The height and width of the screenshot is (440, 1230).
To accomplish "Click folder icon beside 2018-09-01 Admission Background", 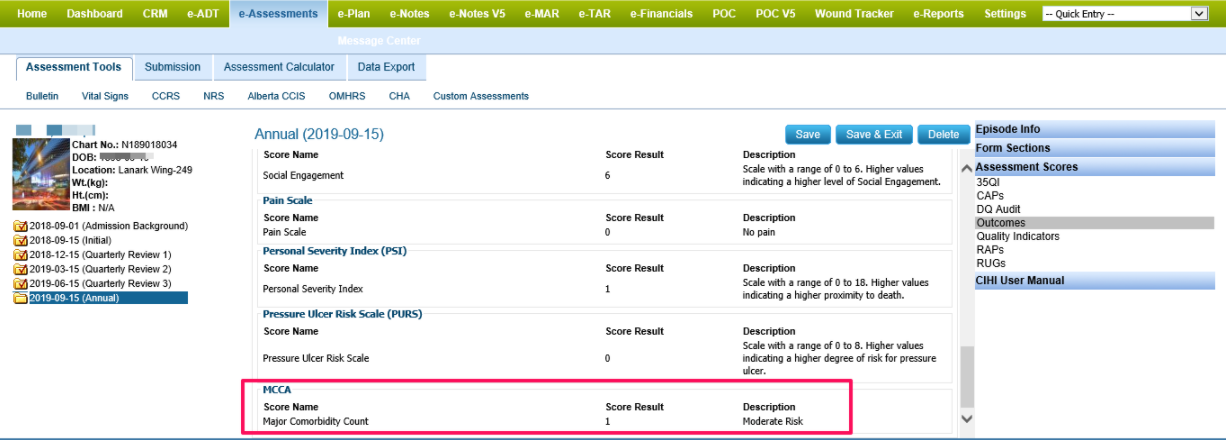I will [x=20, y=226].
